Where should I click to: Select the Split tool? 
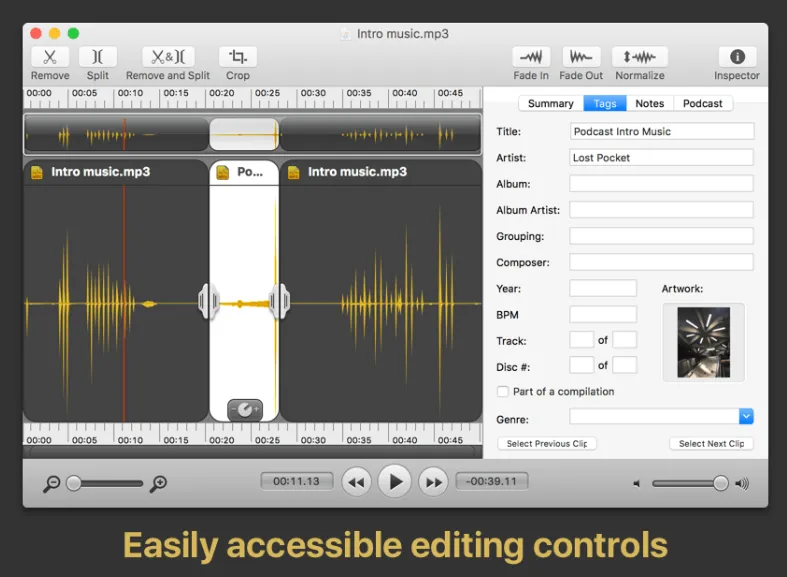pyautogui.click(x=97, y=57)
